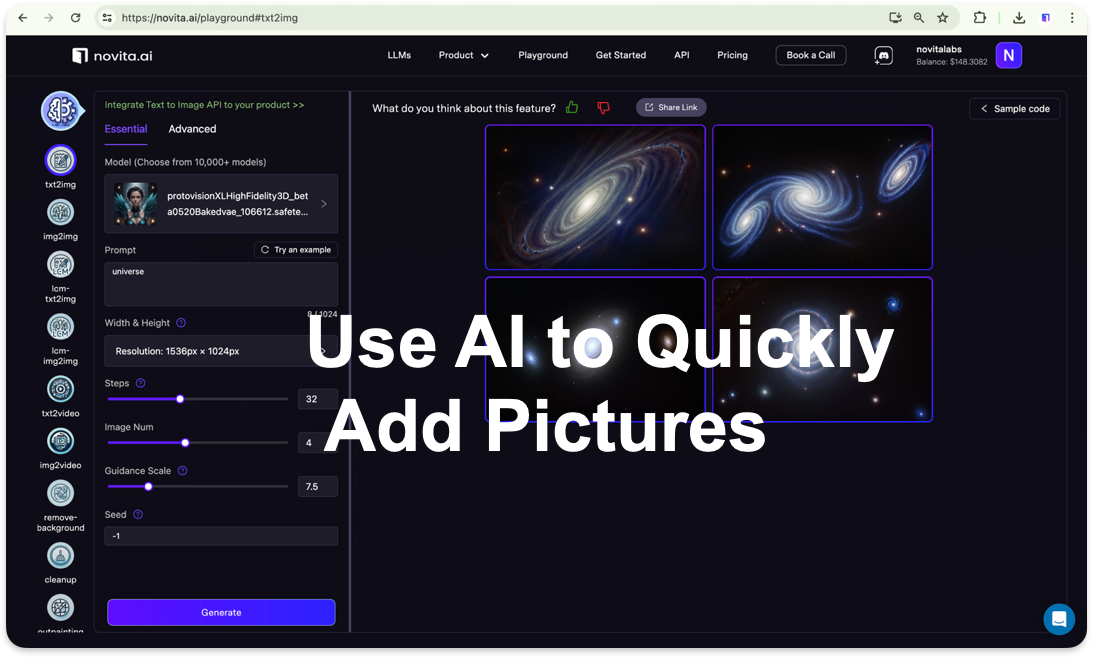
Task: Open the txt2img tool in sidebar
Action: 61,160
